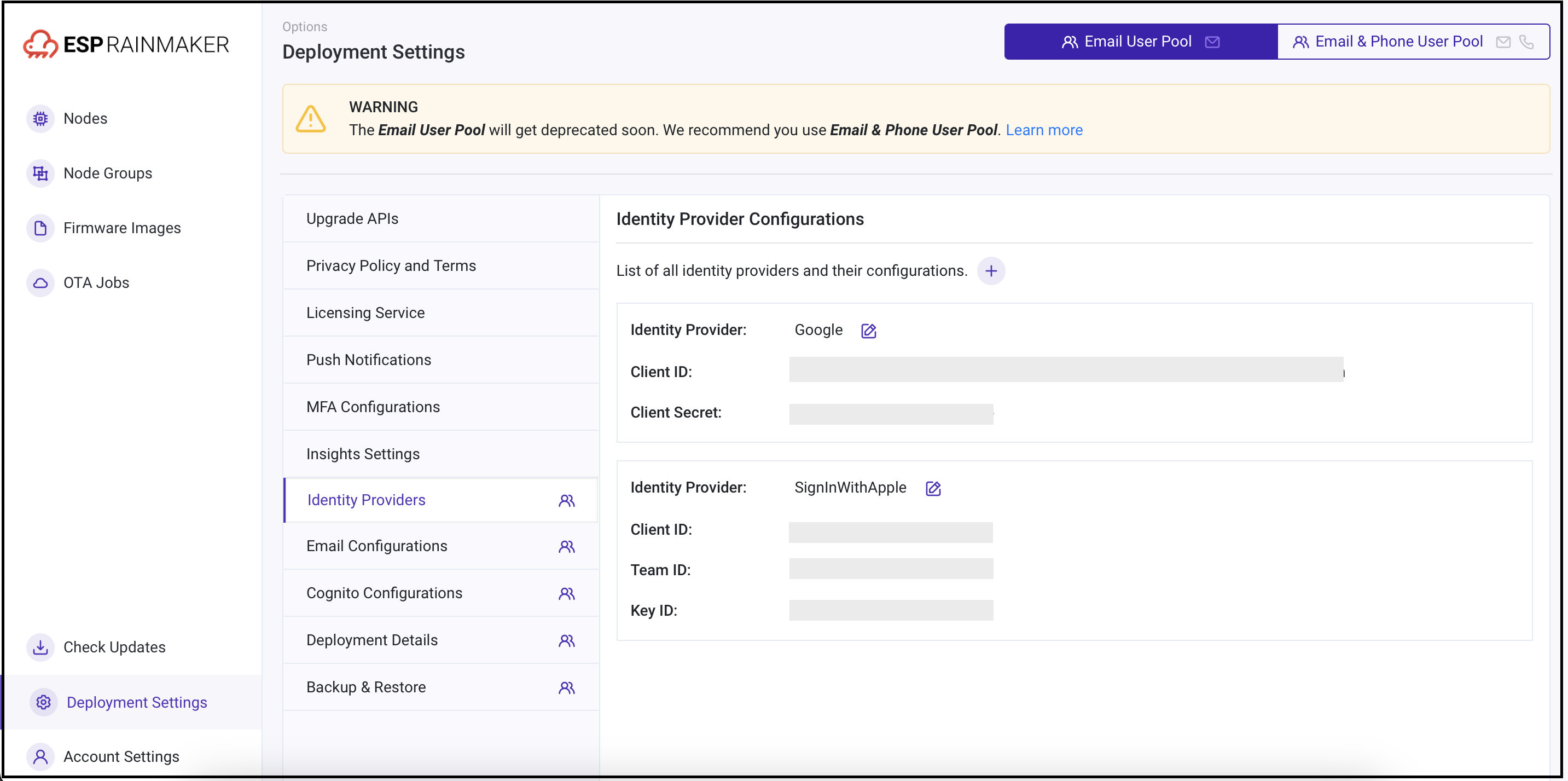The width and height of the screenshot is (1568, 781).
Task: Click the Node Groups sidebar icon
Action: (x=40, y=173)
